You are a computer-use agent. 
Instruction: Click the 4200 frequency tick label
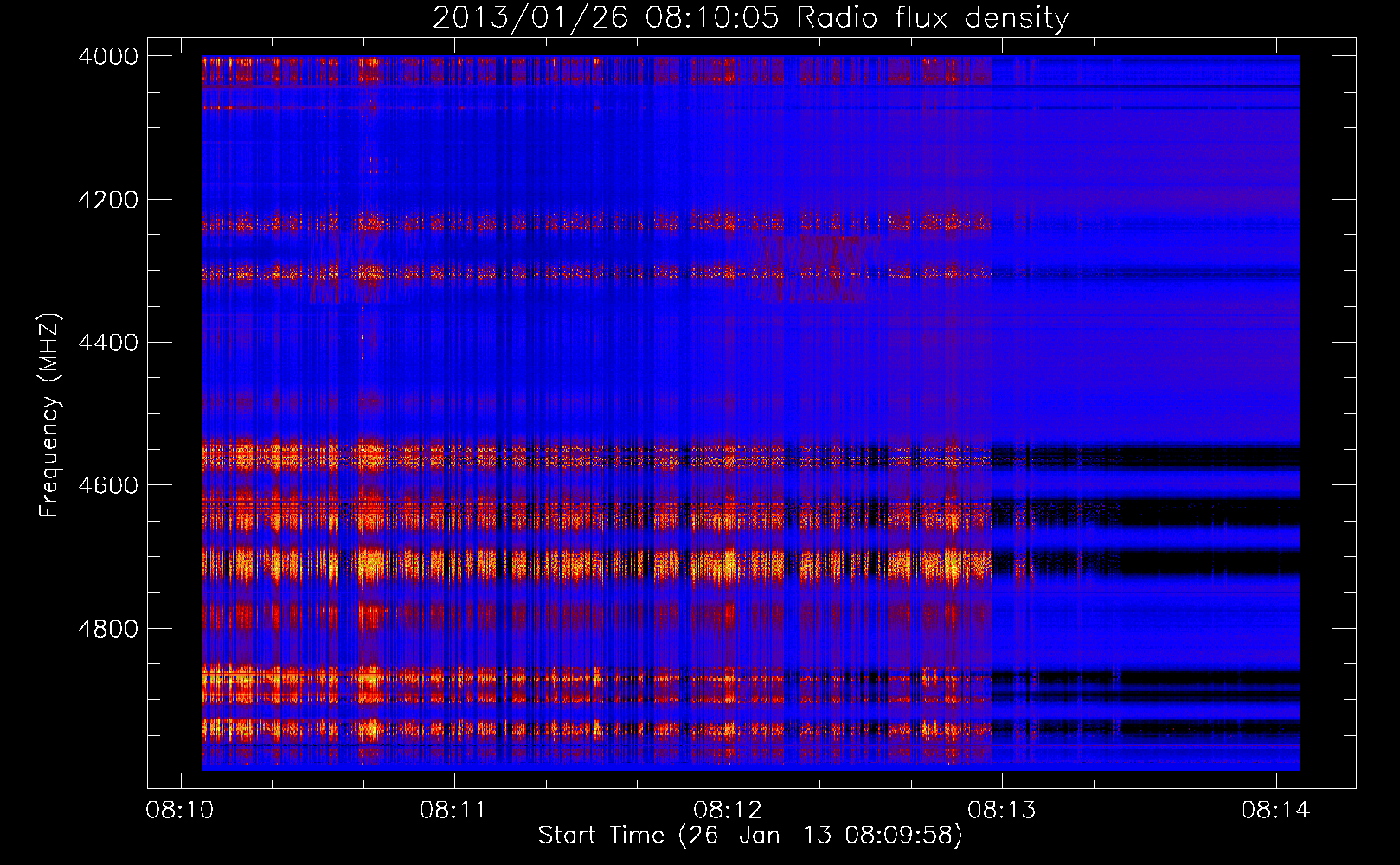click(x=108, y=200)
